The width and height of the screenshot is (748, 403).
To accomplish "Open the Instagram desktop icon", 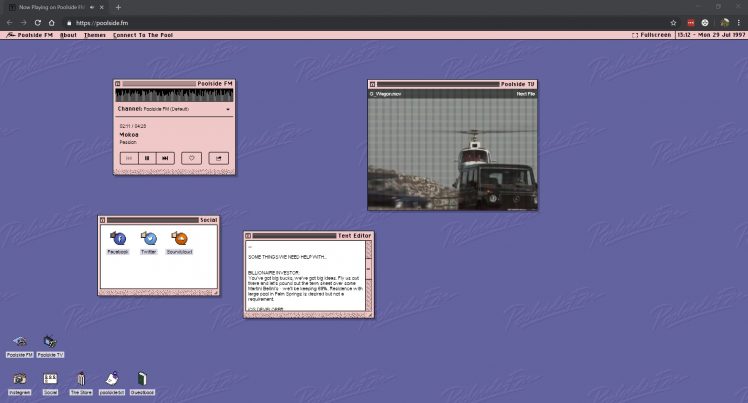I will pyautogui.click(x=19, y=380).
